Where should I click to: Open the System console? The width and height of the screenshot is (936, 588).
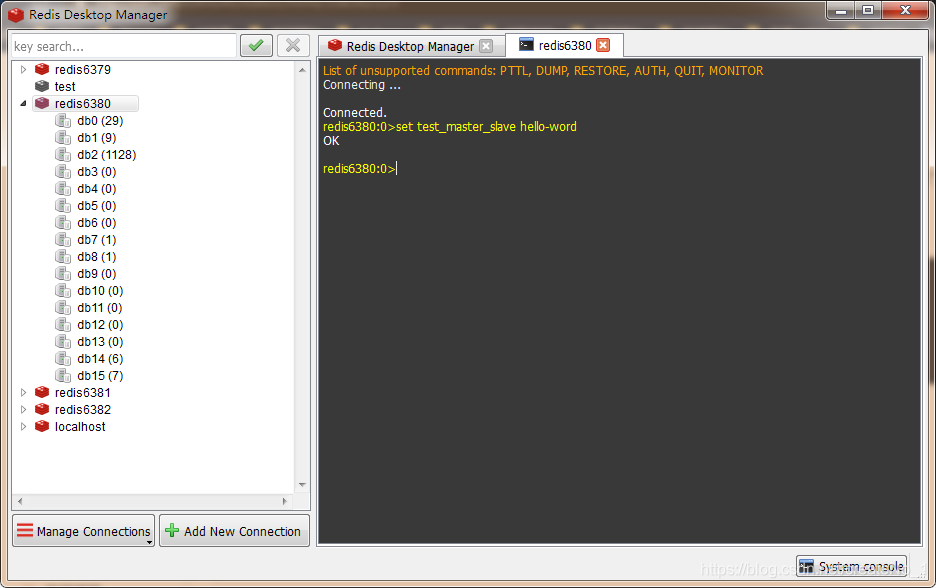(852, 566)
